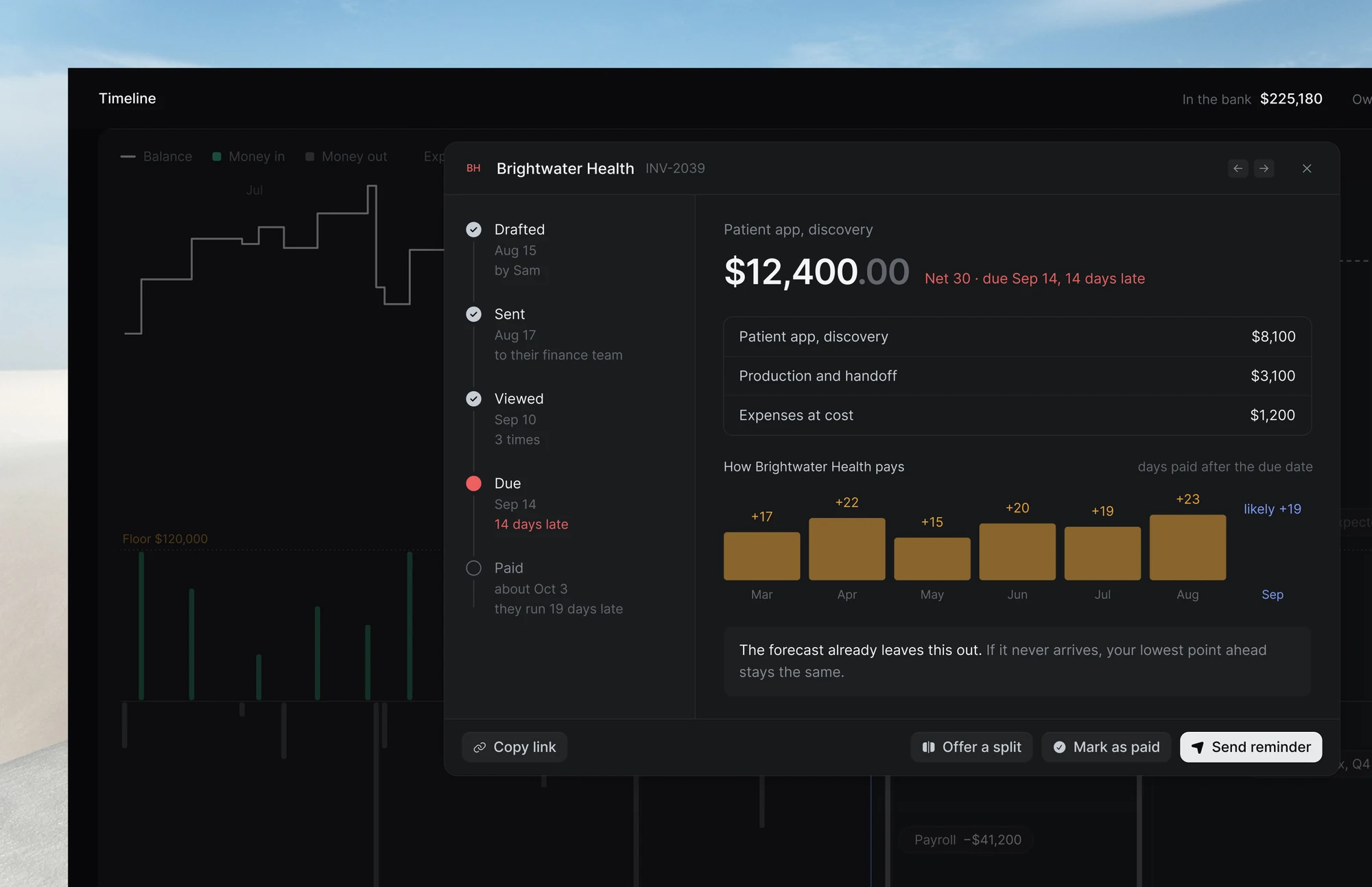Viewport: 1372px width, 887px height.
Task: Click the Drafted step checkmark icon
Action: click(x=473, y=229)
